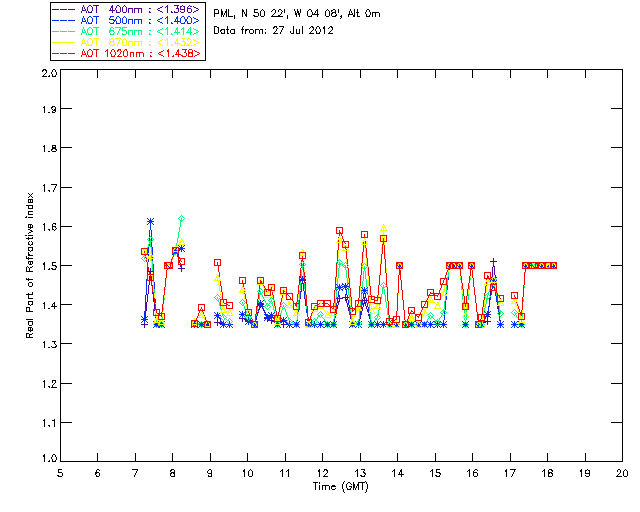Click the 1.0 y-axis tick label
Screen dimensions: 640x512
click(x=49, y=458)
